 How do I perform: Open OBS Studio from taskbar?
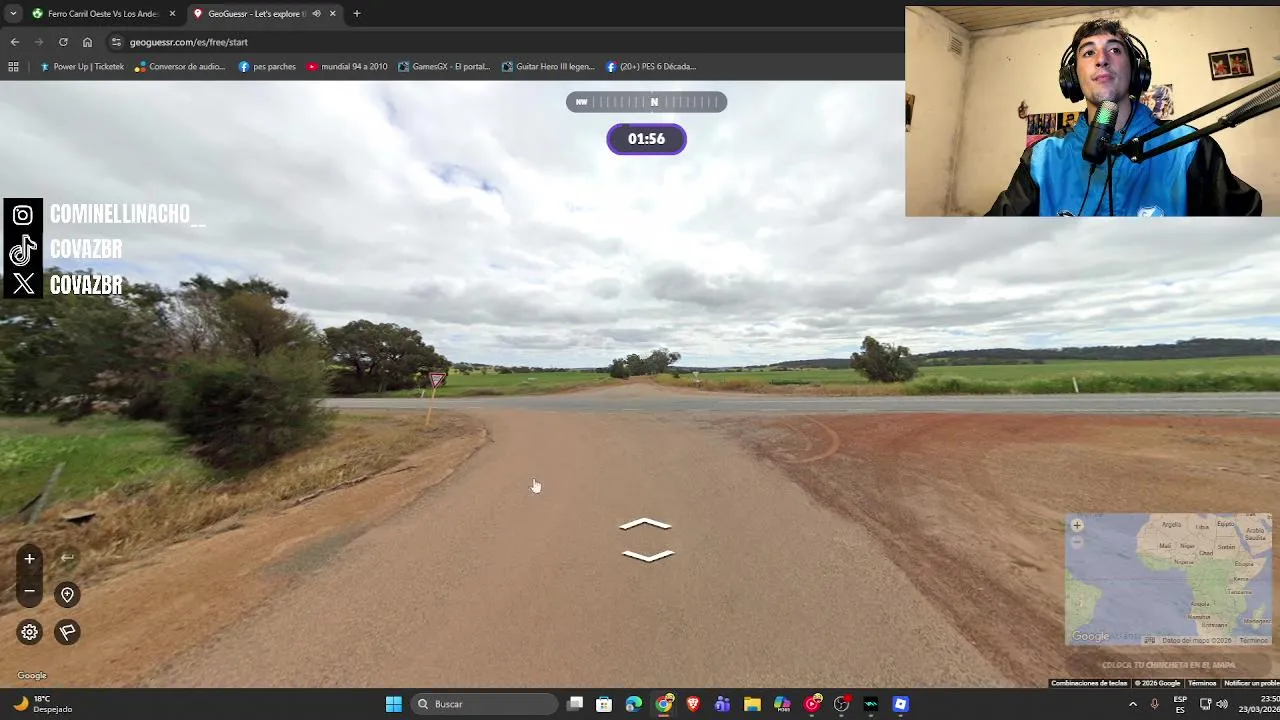point(841,704)
